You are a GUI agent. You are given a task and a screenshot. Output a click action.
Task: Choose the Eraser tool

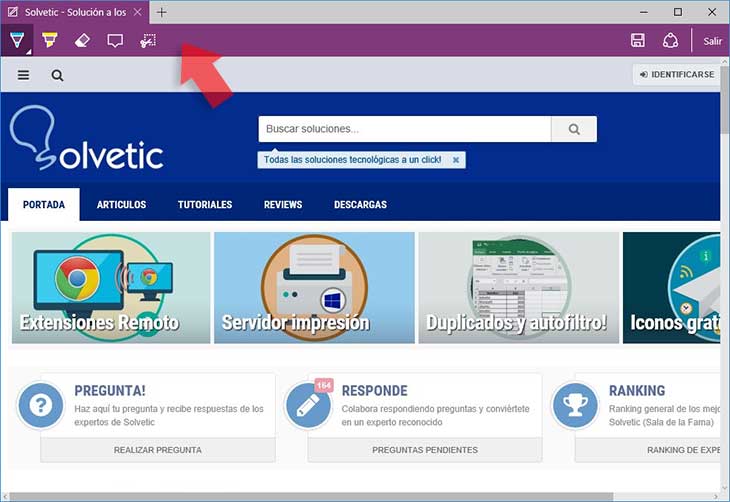[82, 41]
